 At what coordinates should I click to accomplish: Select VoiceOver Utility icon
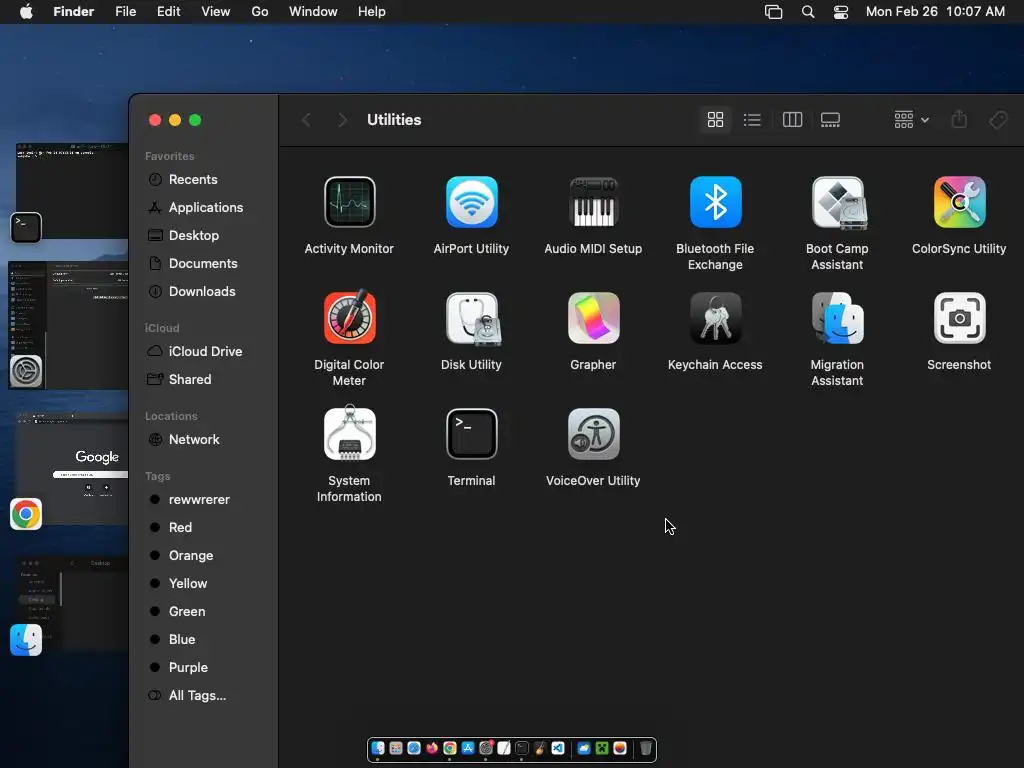(x=593, y=434)
